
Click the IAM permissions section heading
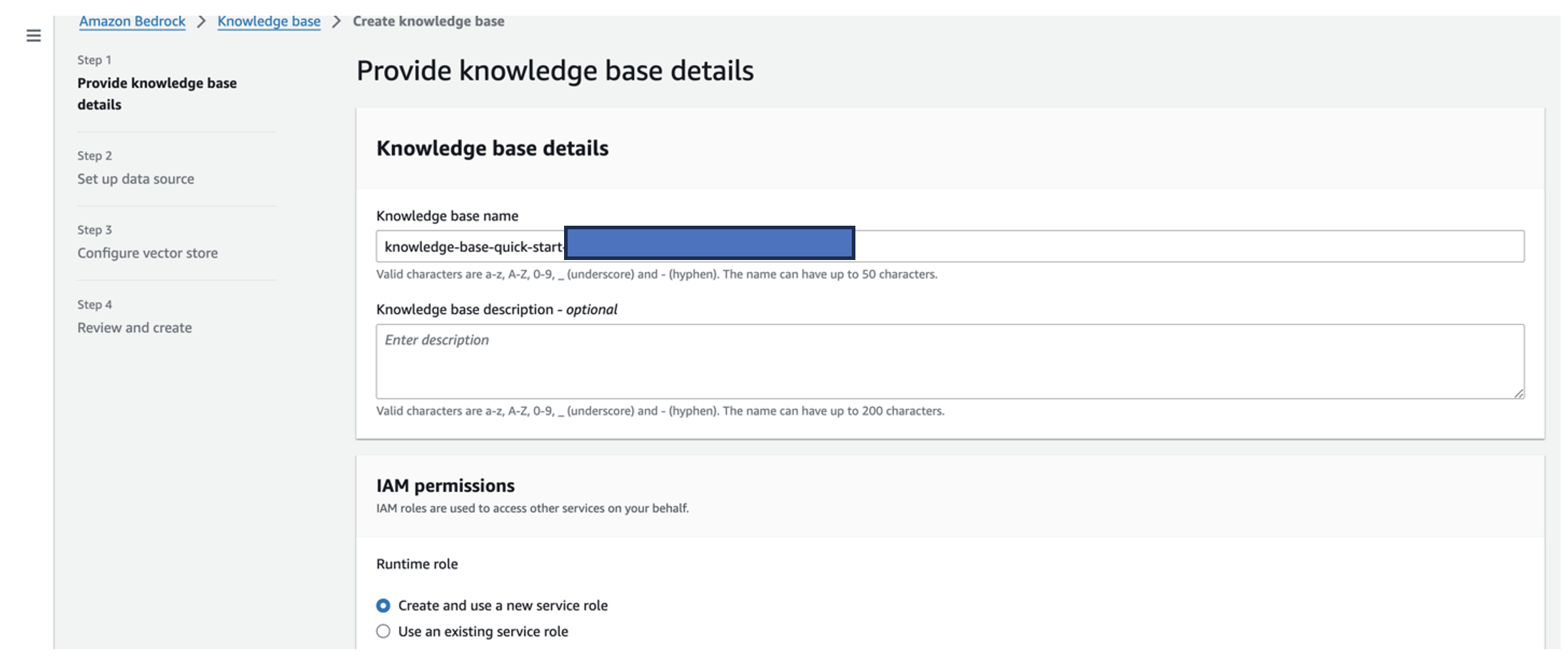click(445, 486)
